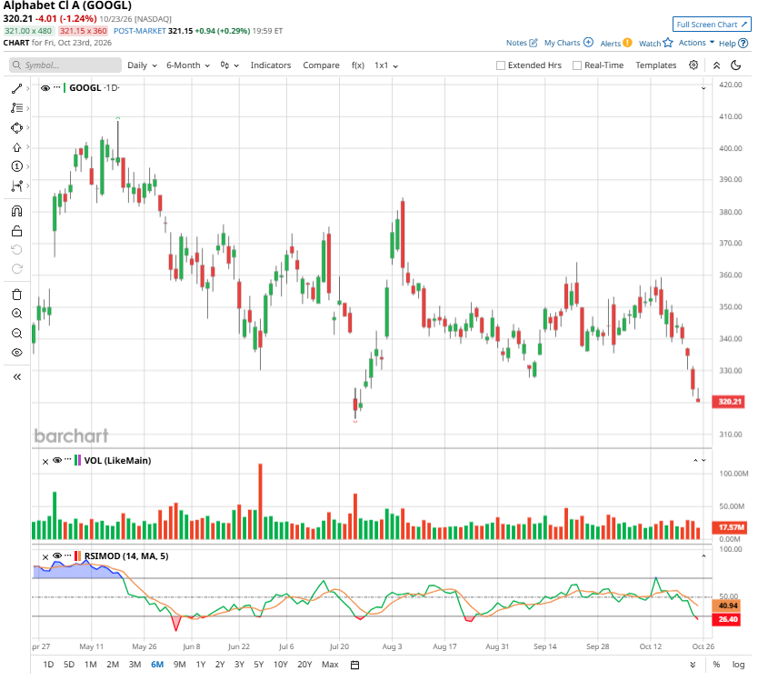Select the Max time range tab
This screenshot has width=768, height=681.
[x=330, y=665]
